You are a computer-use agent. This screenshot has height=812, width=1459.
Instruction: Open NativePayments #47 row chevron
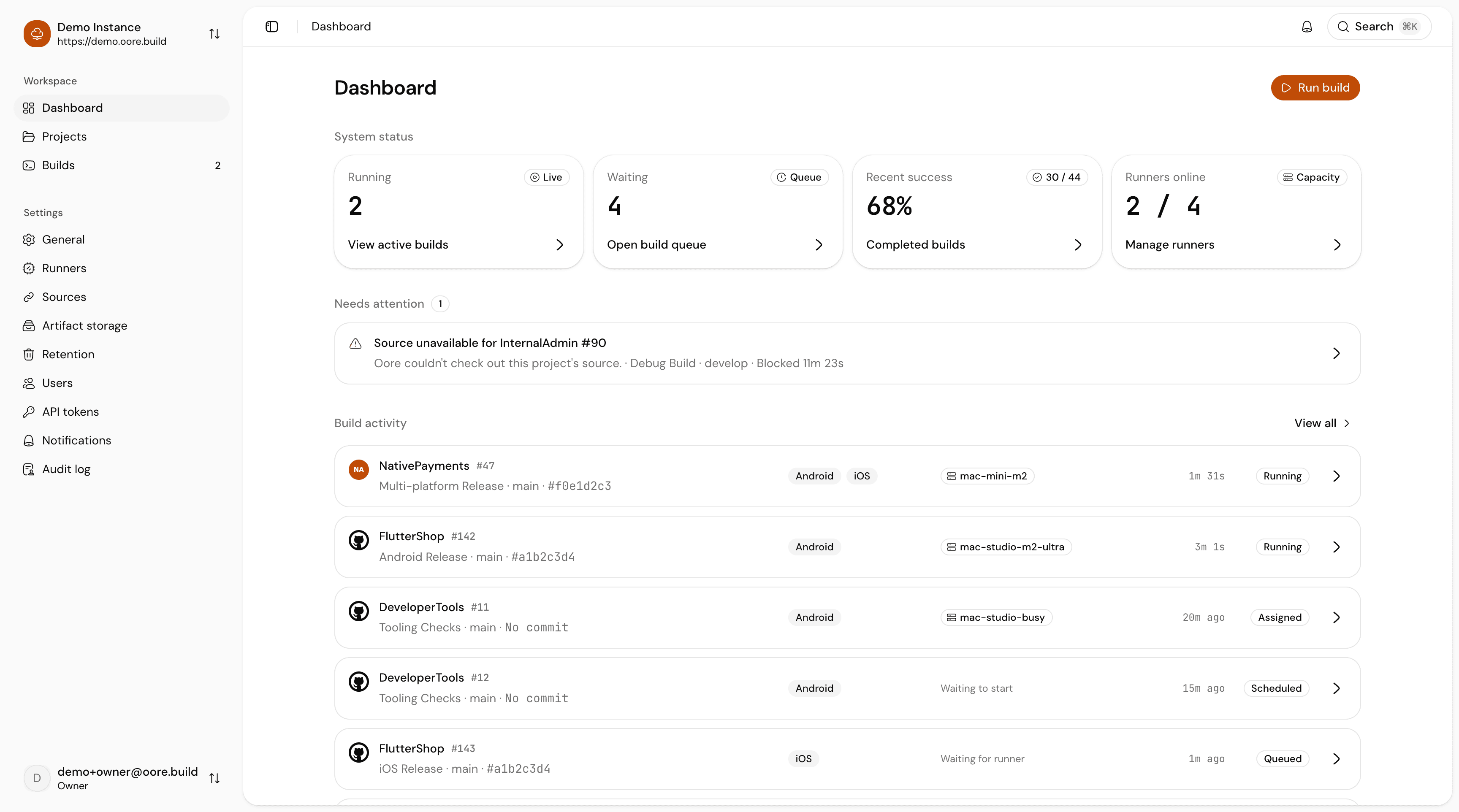pos(1336,476)
